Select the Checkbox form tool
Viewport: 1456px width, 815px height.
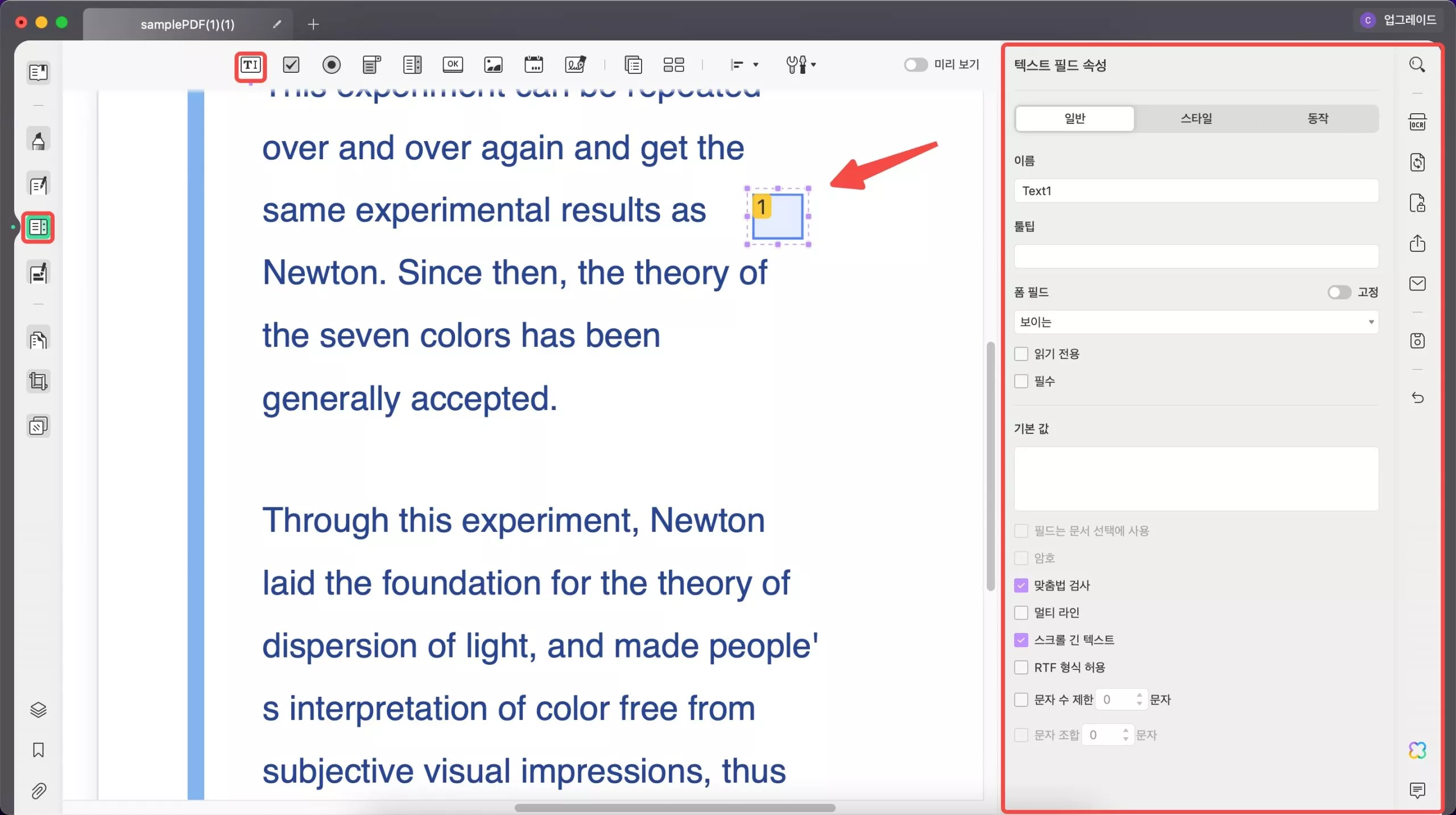point(291,65)
